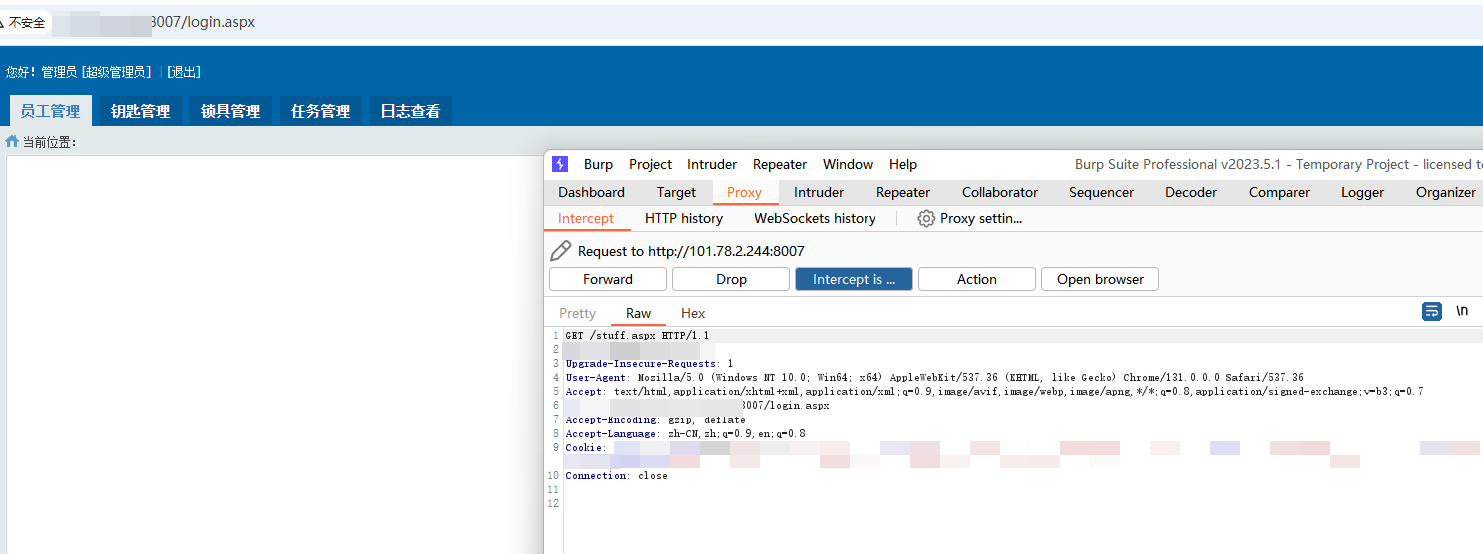Image resolution: width=1483 pixels, height=554 pixels.
Task: Open the WebSockets history sub-tab
Action: (815, 218)
